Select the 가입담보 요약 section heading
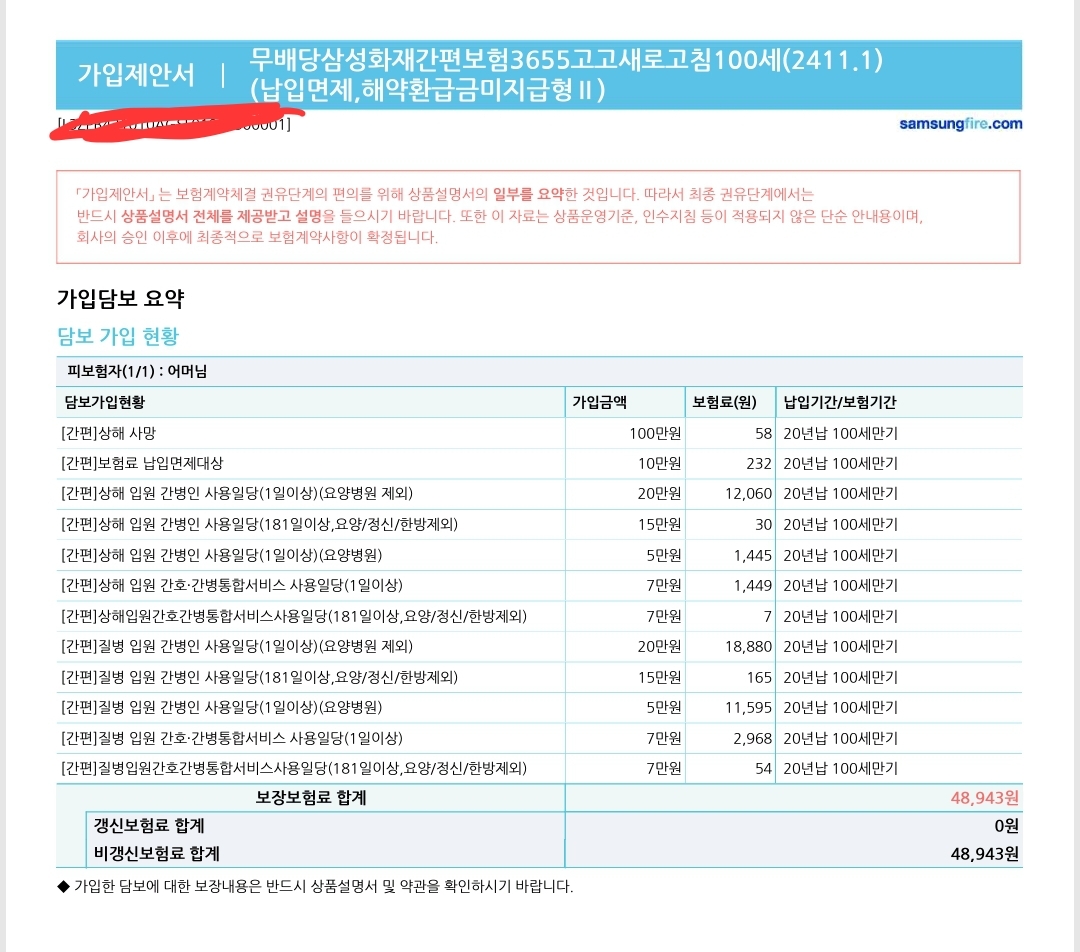The width and height of the screenshot is (1080, 952). (x=120, y=298)
